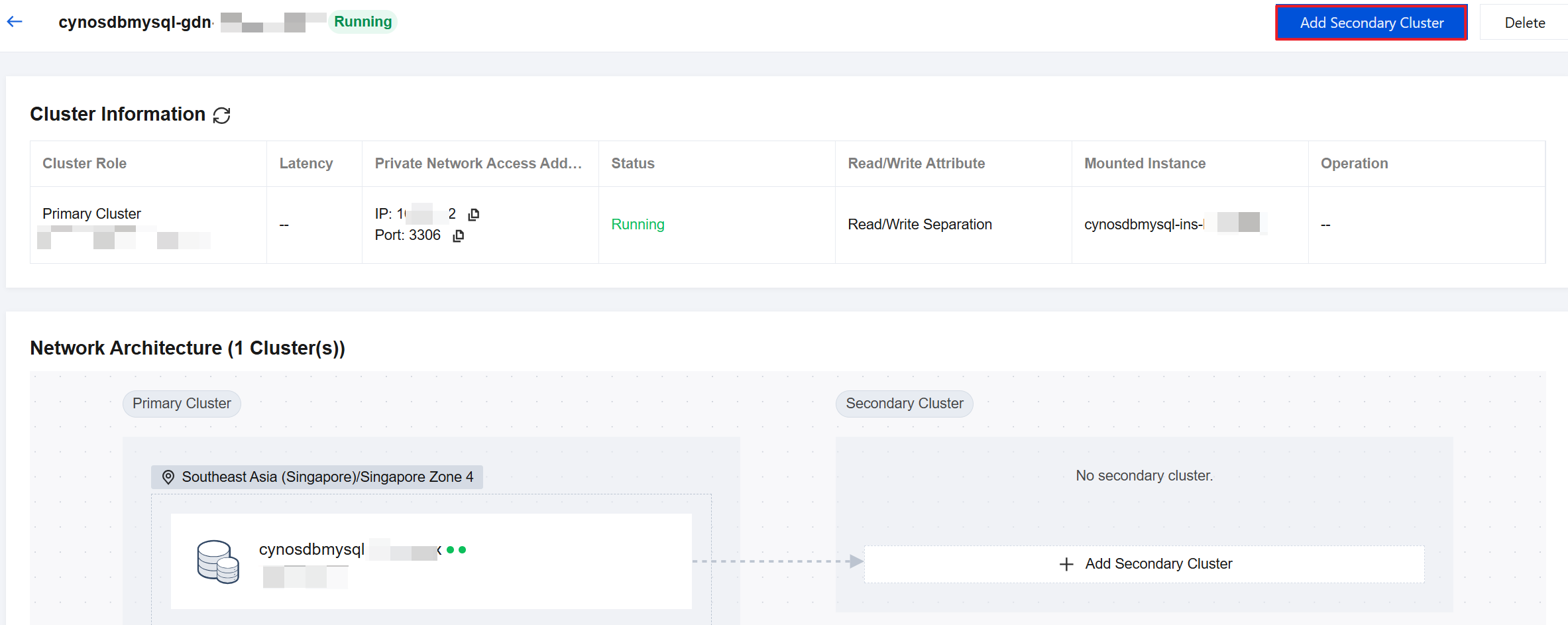Select the Primary Cluster label pill
The image size is (1568, 625).
pyautogui.click(x=182, y=404)
